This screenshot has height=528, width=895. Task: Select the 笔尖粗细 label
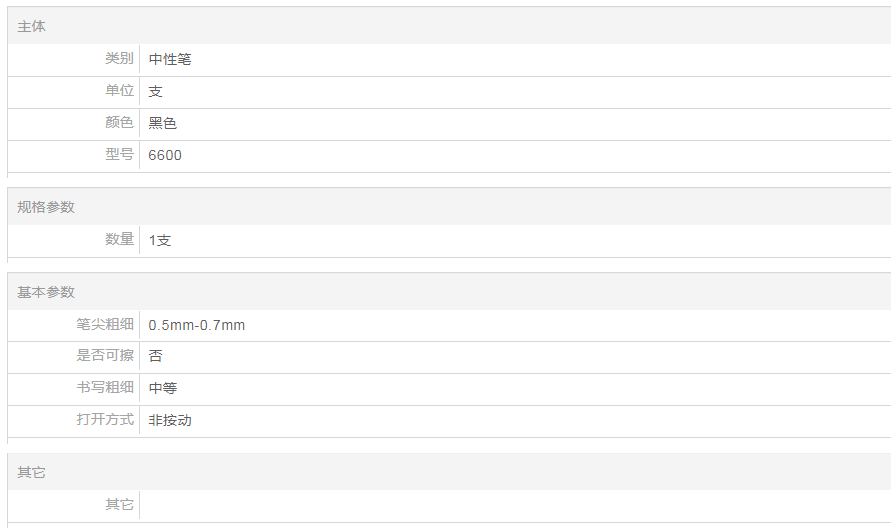[x=105, y=324]
